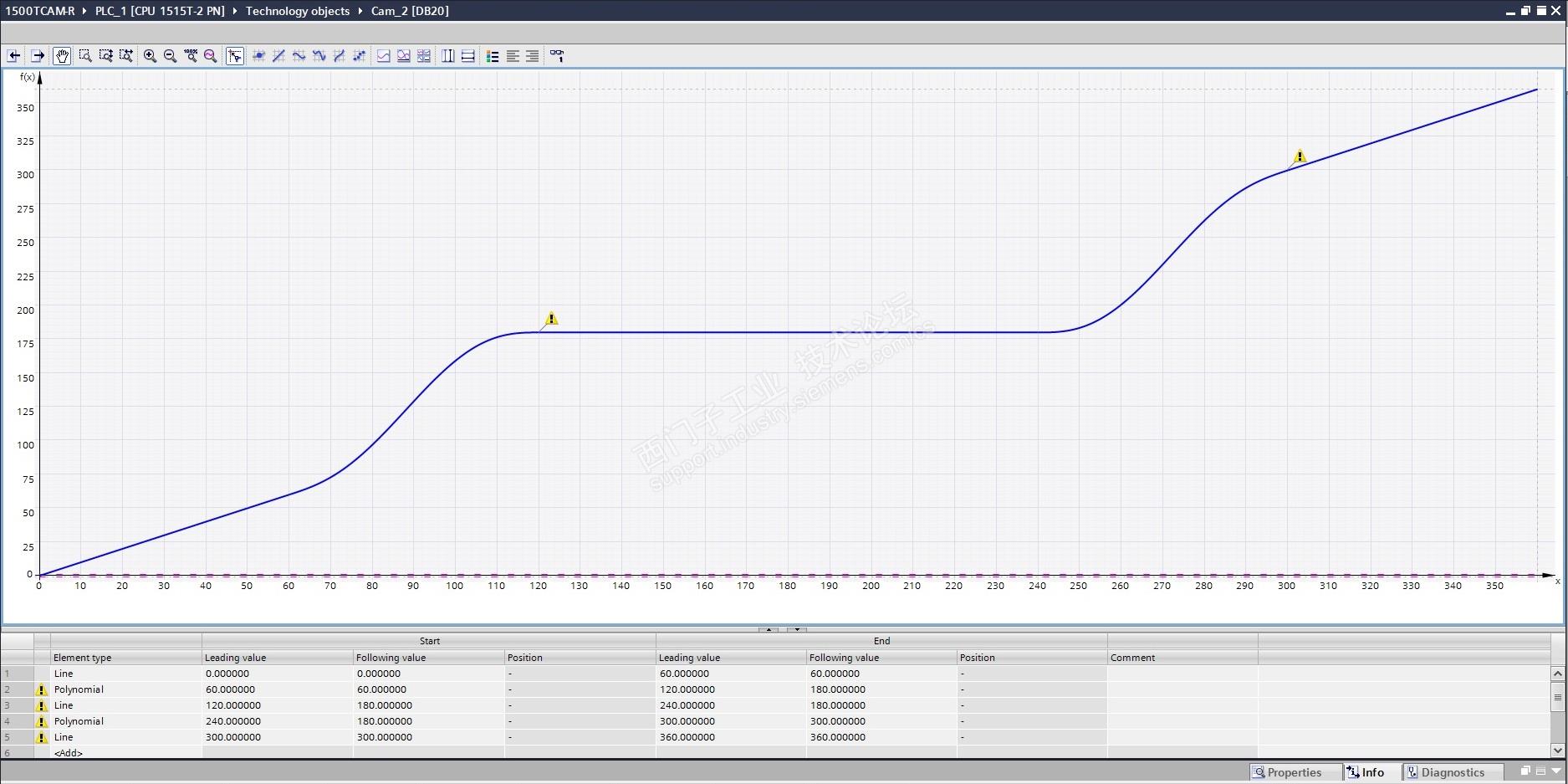The height and width of the screenshot is (784, 1568).
Task: Click the warning marker near x=300 on curve
Action: [1300, 156]
